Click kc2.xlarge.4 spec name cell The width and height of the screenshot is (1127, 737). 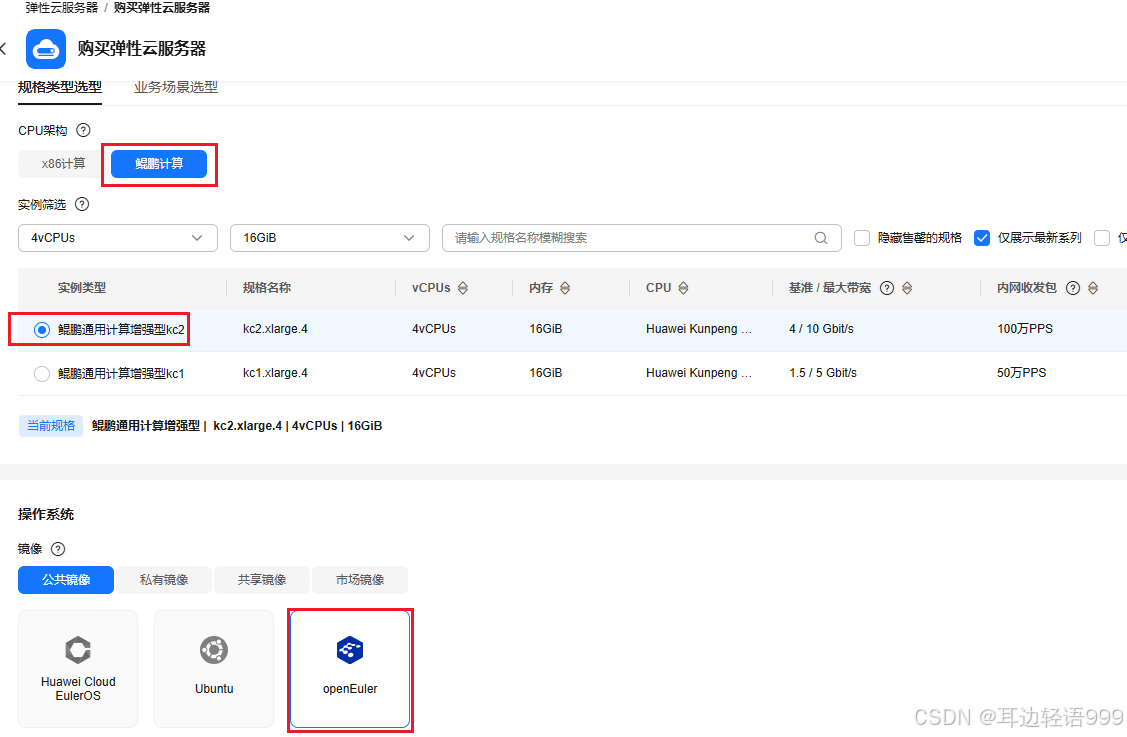(x=275, y=329)
